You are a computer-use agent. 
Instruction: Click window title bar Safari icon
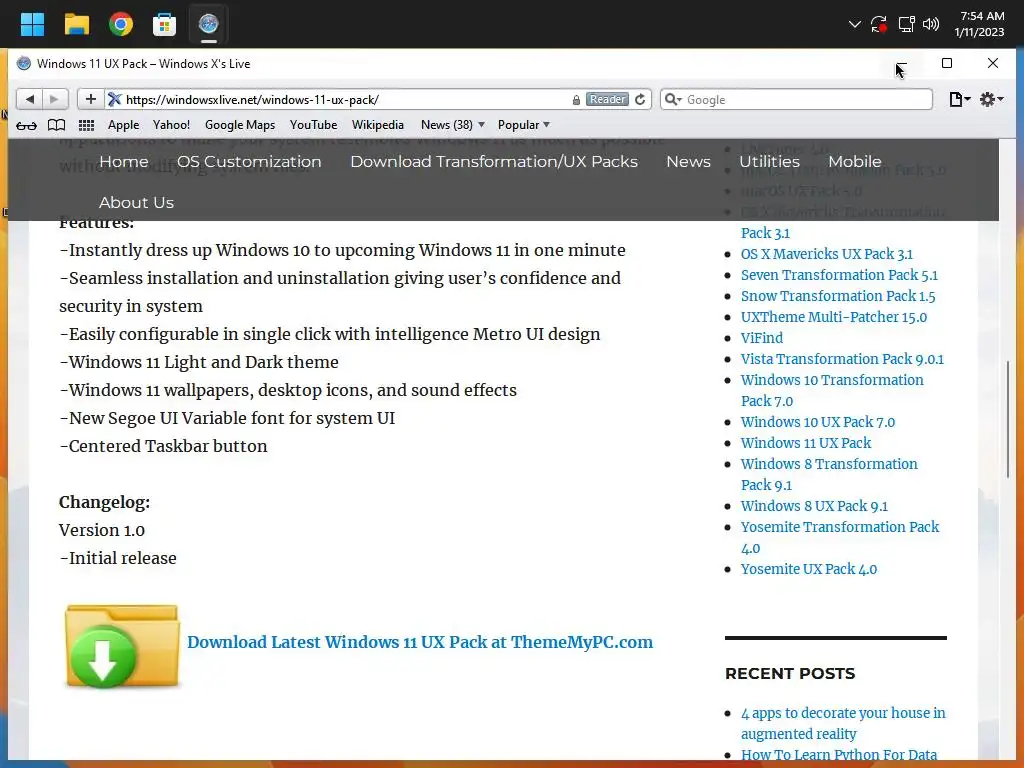pos(24,63)
